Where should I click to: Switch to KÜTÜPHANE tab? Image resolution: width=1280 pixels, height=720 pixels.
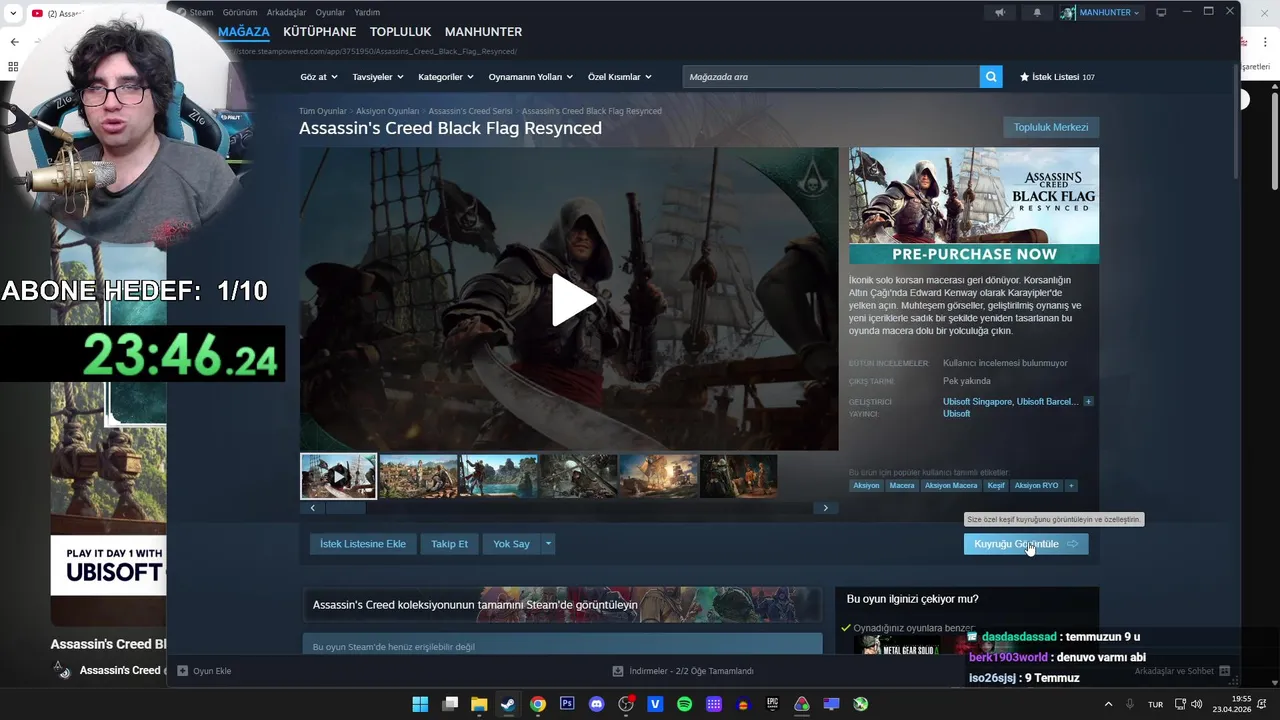(x=320, y=32)
